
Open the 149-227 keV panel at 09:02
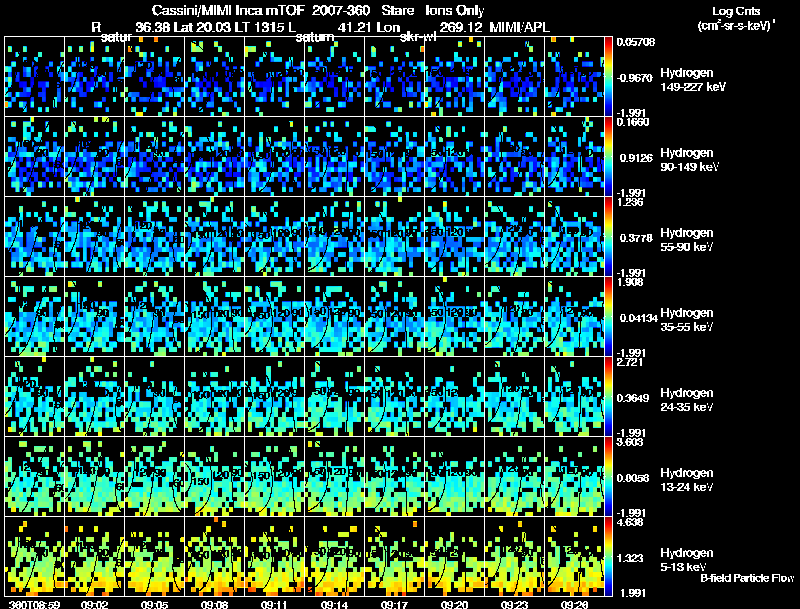(x=94, y=77)
